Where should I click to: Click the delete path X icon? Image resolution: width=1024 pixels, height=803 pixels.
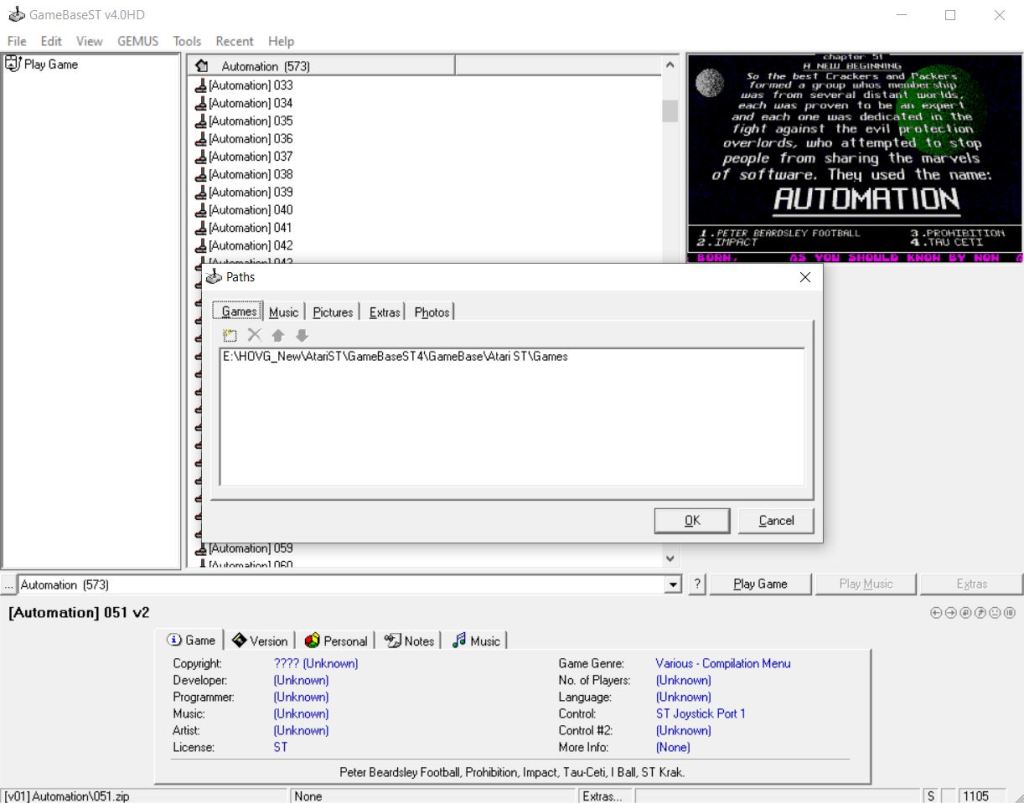click(x=254, y=336)
